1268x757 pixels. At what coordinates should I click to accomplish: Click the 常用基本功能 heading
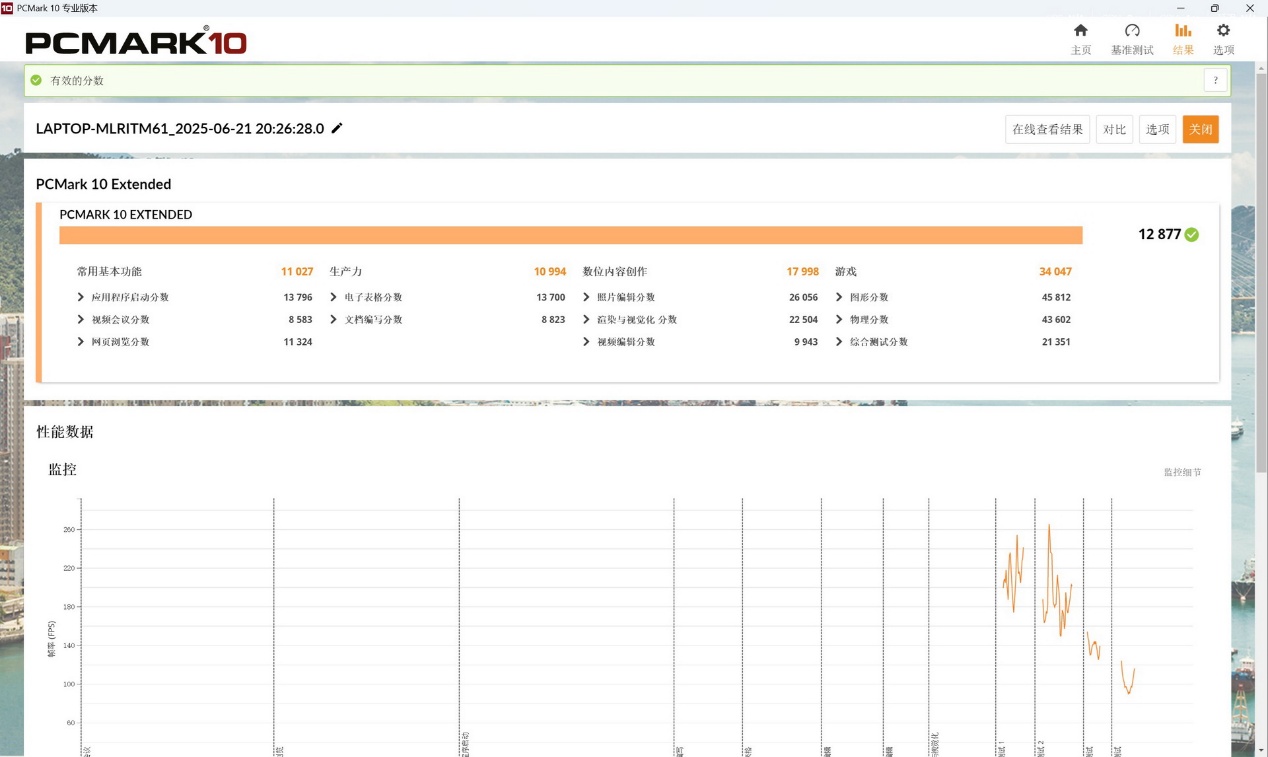pos(109,271)
